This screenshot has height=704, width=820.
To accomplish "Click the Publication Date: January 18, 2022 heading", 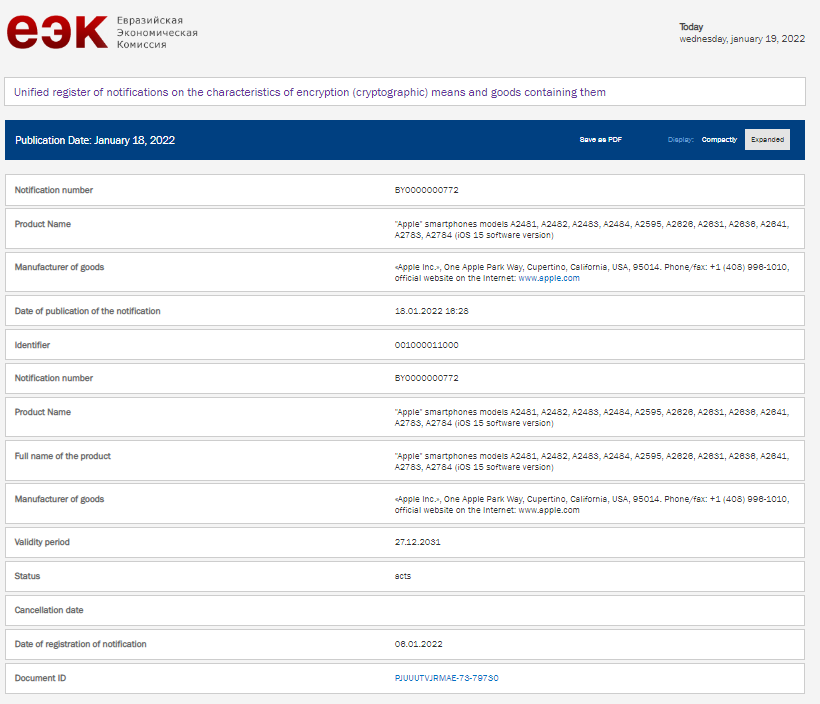I will [95, 140].
